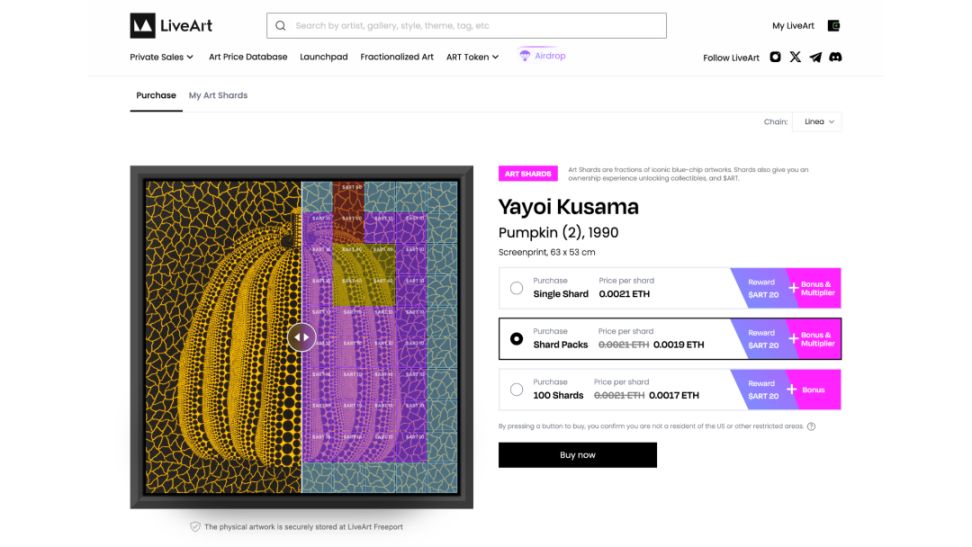Expand the ART Token dropdown menu
The image size is (972, 547).
coord(473,57)
